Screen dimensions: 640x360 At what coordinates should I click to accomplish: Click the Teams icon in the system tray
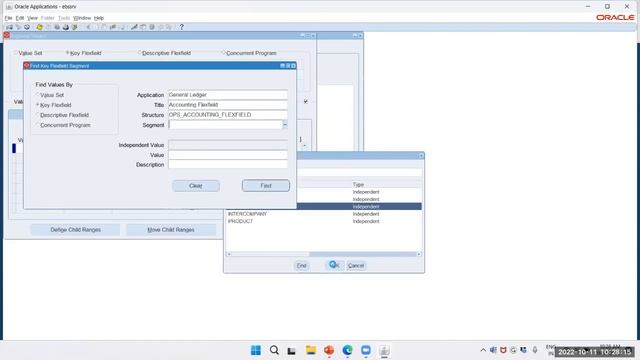coord(493,350)
